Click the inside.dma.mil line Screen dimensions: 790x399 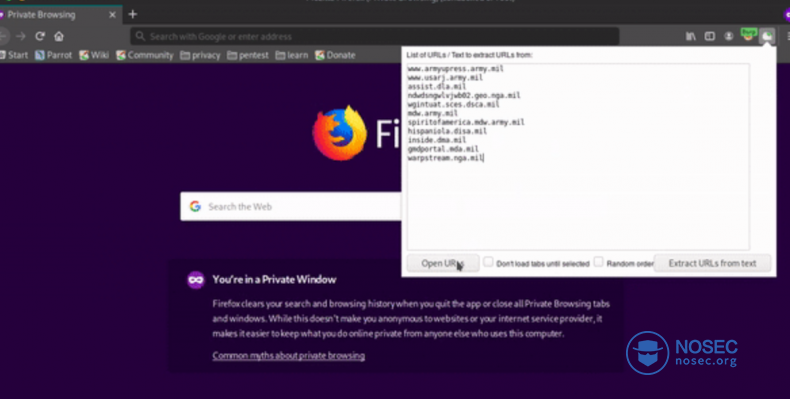pyautogui.click(x=437, y=141)
